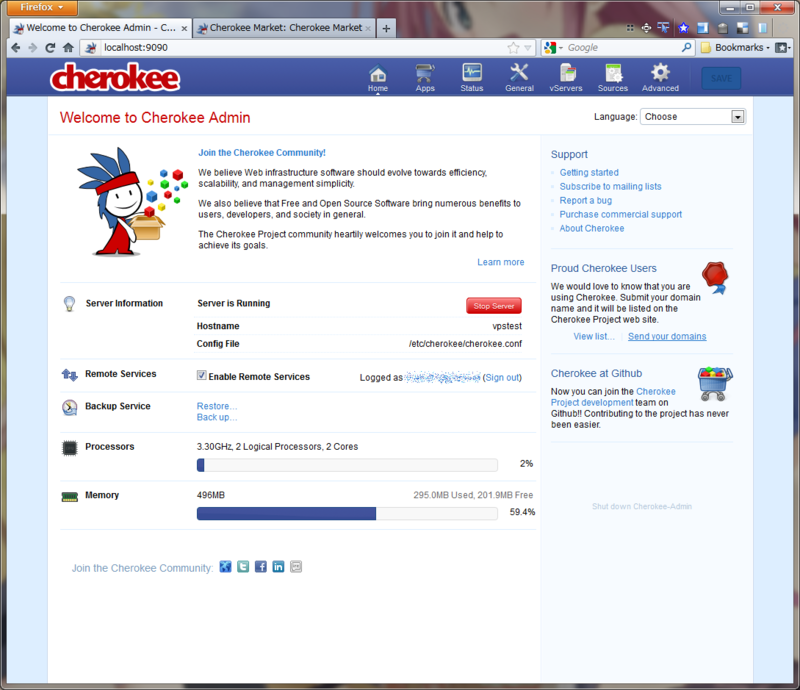Click the Sign out link

[x=503, y=377]
